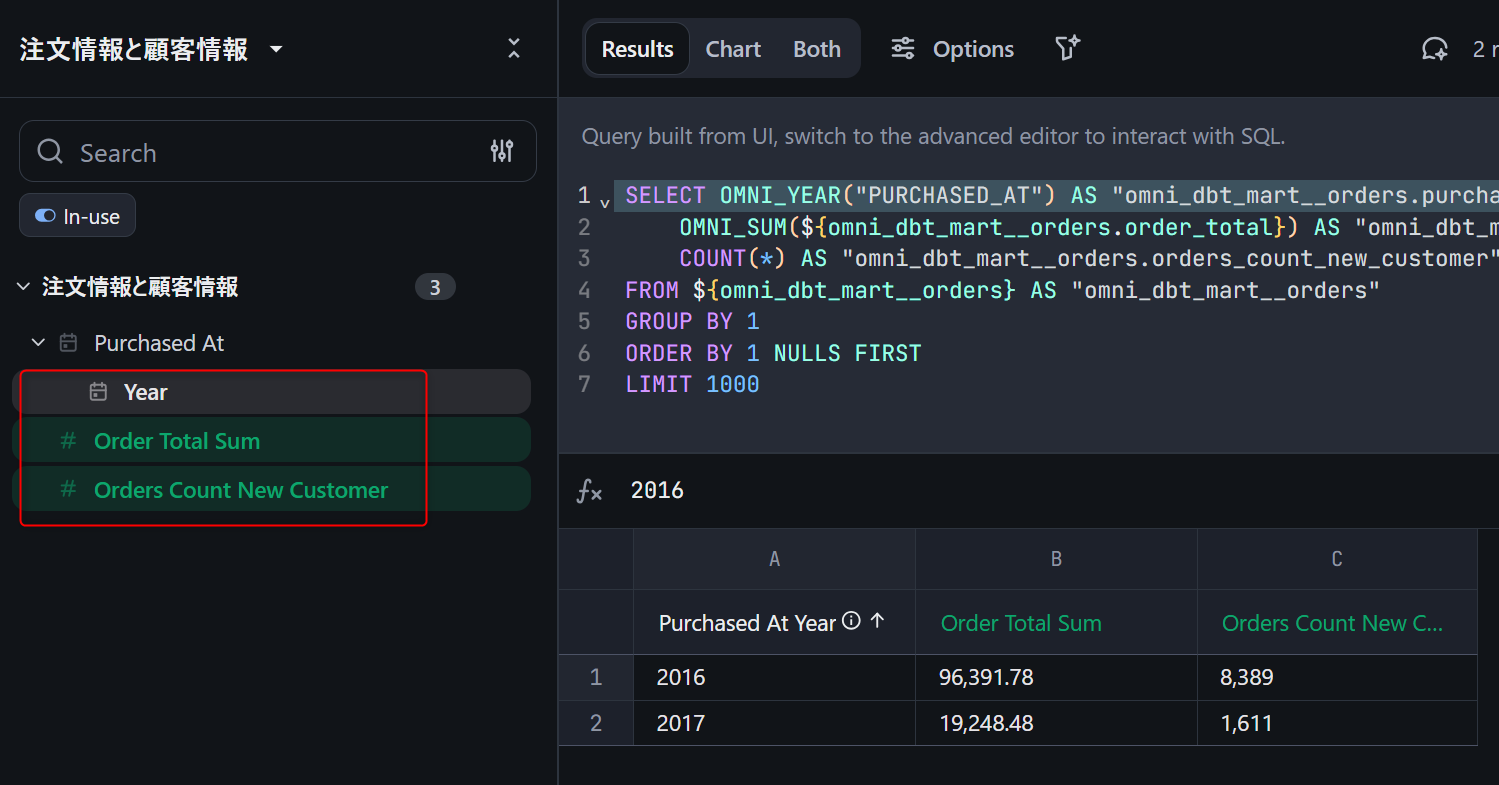Click the fx formula icon
The height and width of the screenshot is (785, 1499).
(590, 491)
